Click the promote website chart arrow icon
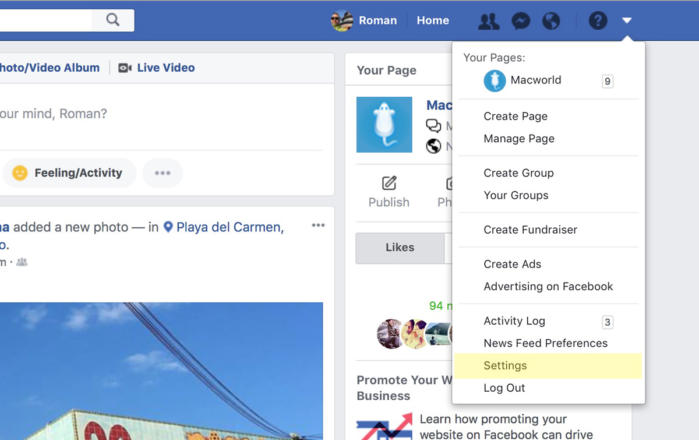This screenshot has width=699, height=440. click(x=384, y=427)
